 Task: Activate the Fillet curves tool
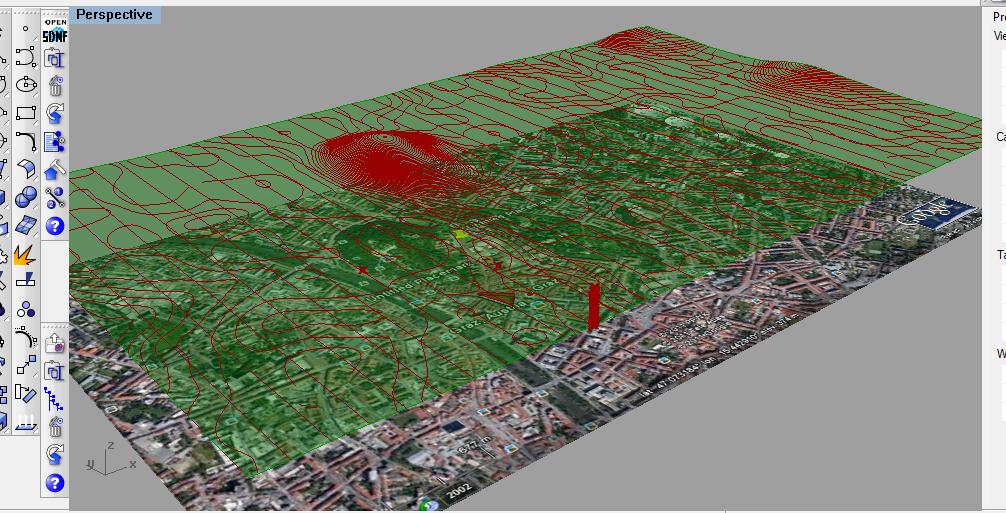click(25, 141)
